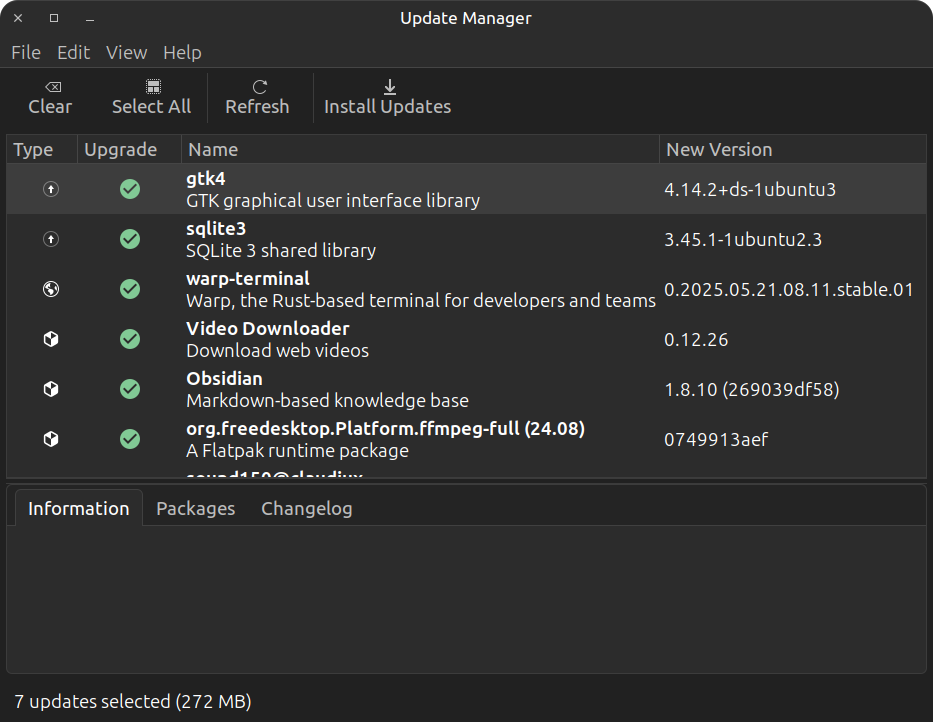Click the gtk4 package type arrow icon
This screenshot has width=933, height=722.
coord(51,189)
